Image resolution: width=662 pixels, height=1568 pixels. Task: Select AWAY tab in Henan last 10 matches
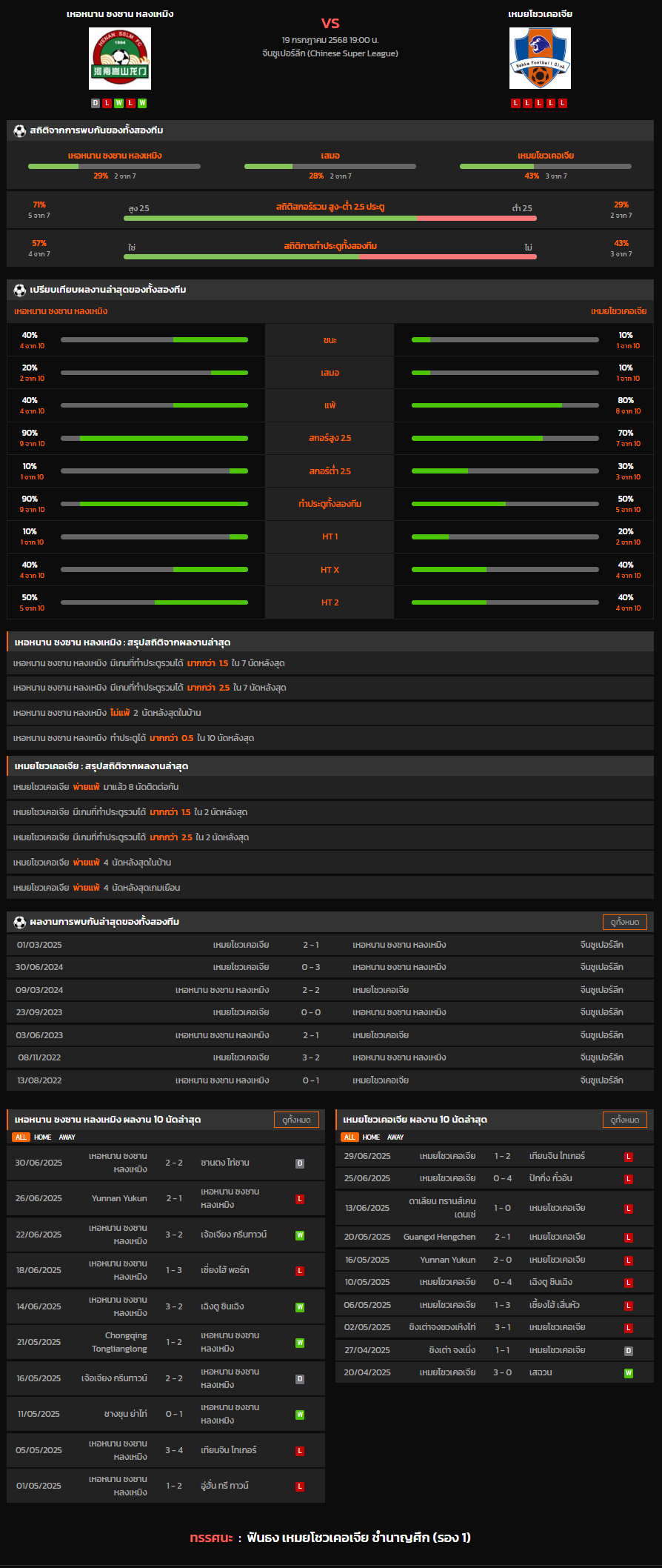coord(67,1137)
